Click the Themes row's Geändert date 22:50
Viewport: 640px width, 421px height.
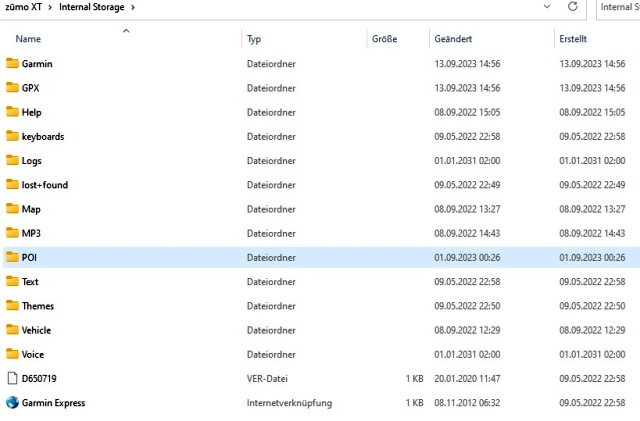point(467,306)
